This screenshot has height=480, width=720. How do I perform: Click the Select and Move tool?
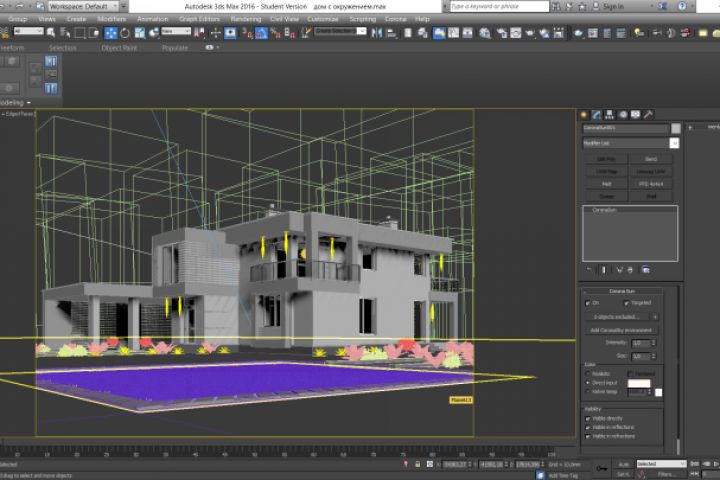pyautogui.click(x=110, y=33)
